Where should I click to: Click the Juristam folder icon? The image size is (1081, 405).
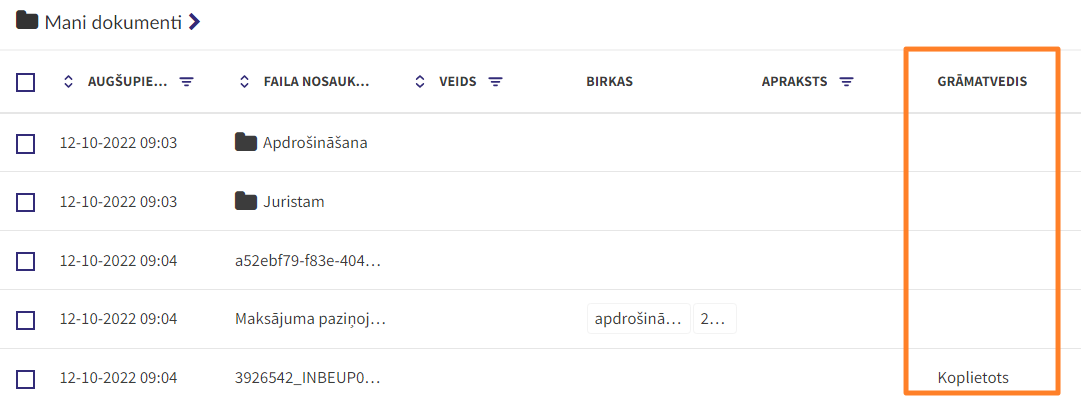245,201
